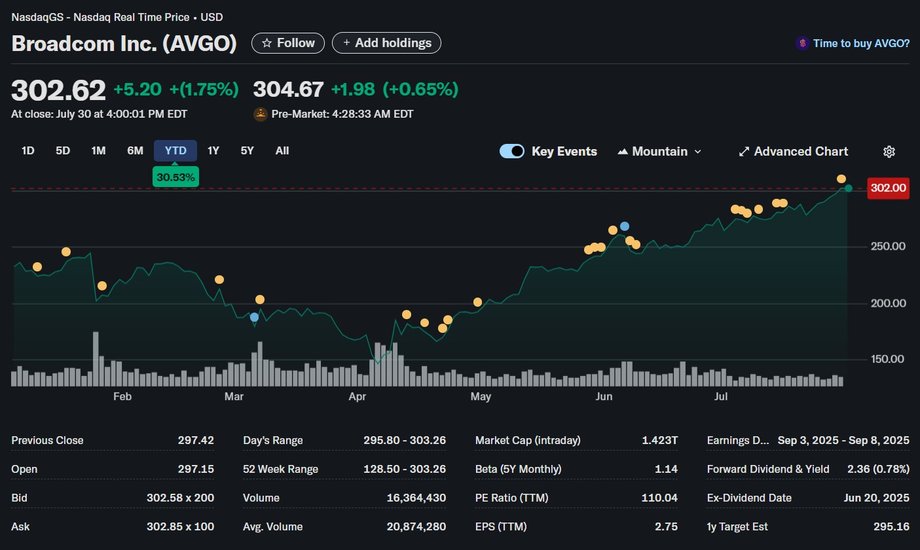Viewport: 920px width, 550px height.
Task: Open the Mountain chart type dropdown
Action: [659, 151]
